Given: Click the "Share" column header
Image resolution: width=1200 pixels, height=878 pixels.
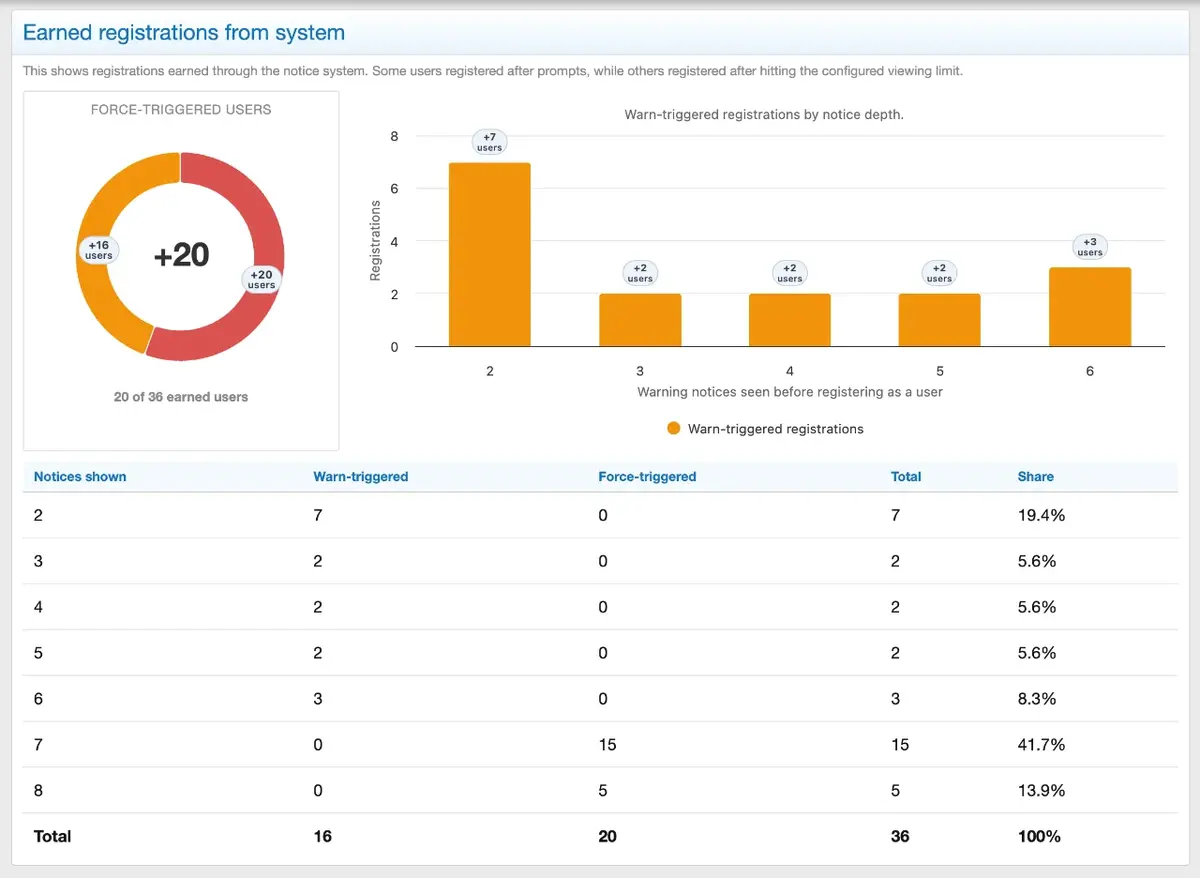Looking at the screenshot, I should pyautogui.click(x=1035, y=477).
